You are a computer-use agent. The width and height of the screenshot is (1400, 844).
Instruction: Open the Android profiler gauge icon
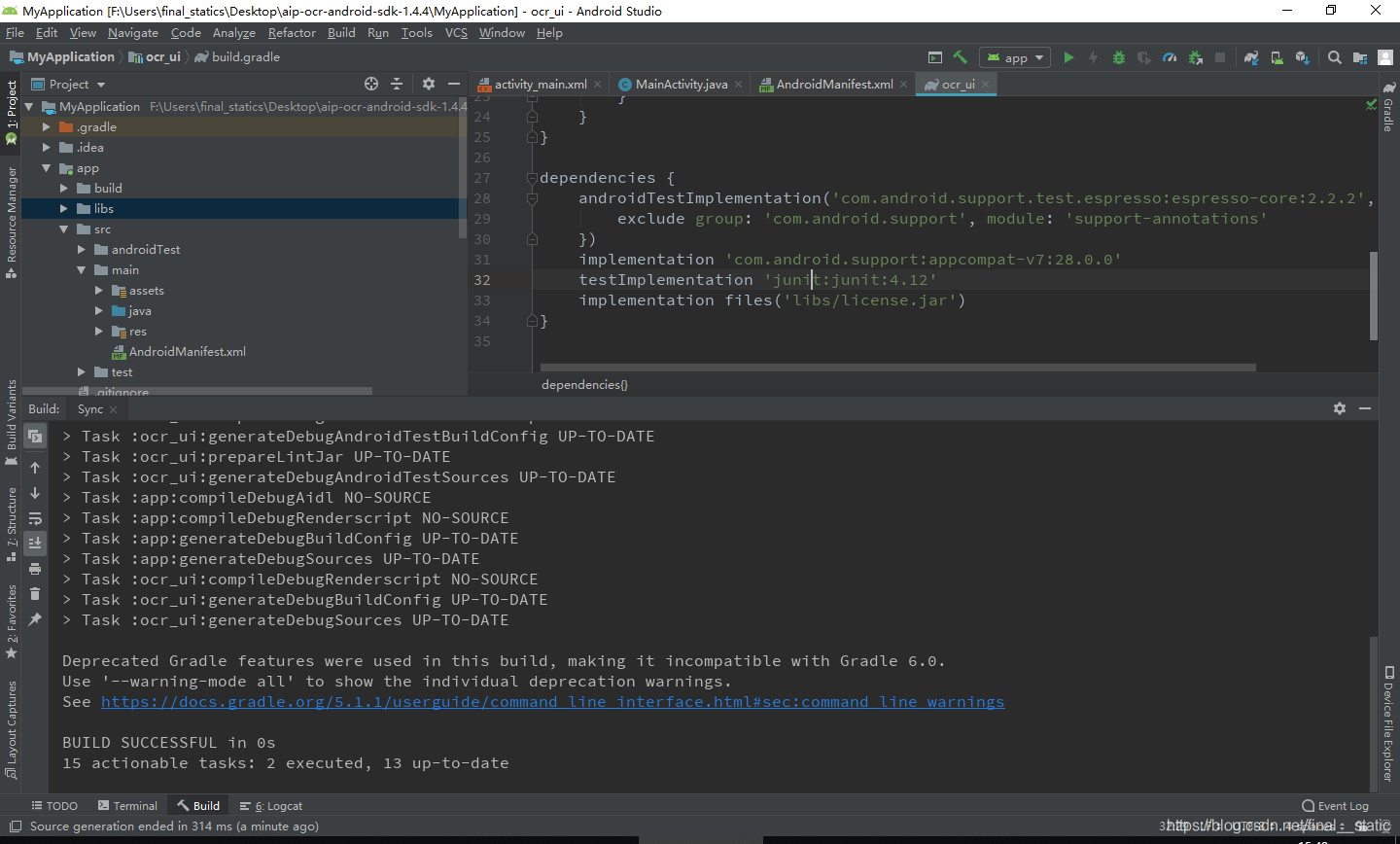(x=1170, y=57)
